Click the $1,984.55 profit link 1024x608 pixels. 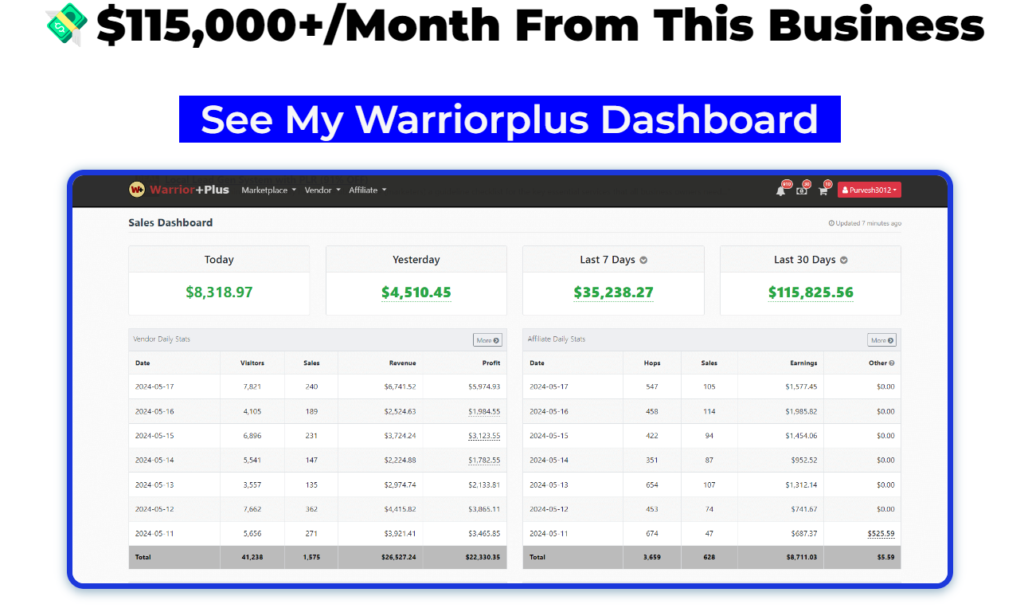(484, 411)
